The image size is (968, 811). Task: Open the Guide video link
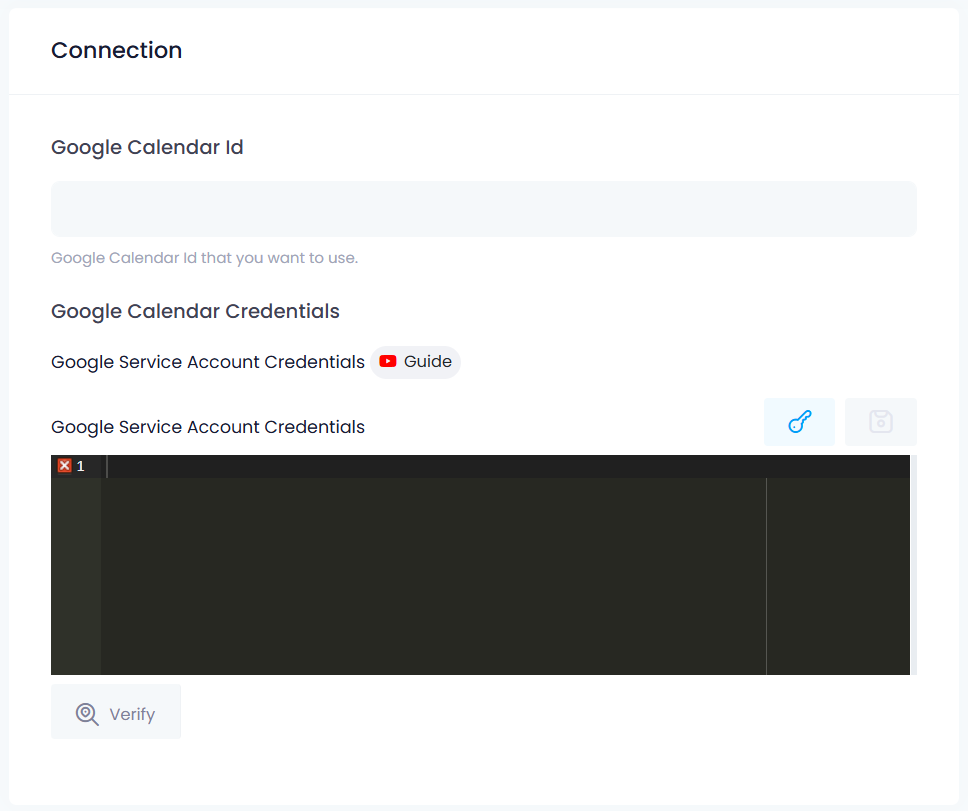[416, 362]
